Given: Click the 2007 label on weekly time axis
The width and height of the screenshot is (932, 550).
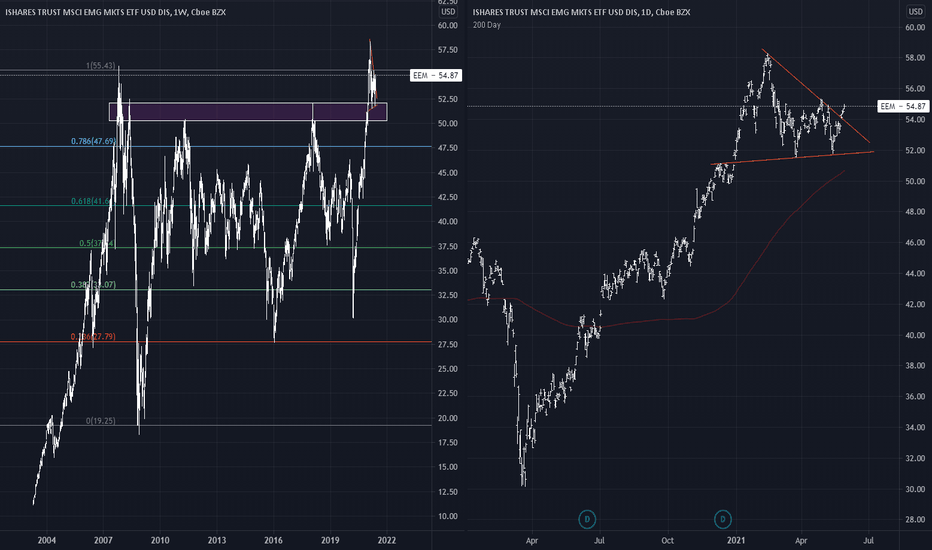Looking at the screenshot, I should coord(103,540).
